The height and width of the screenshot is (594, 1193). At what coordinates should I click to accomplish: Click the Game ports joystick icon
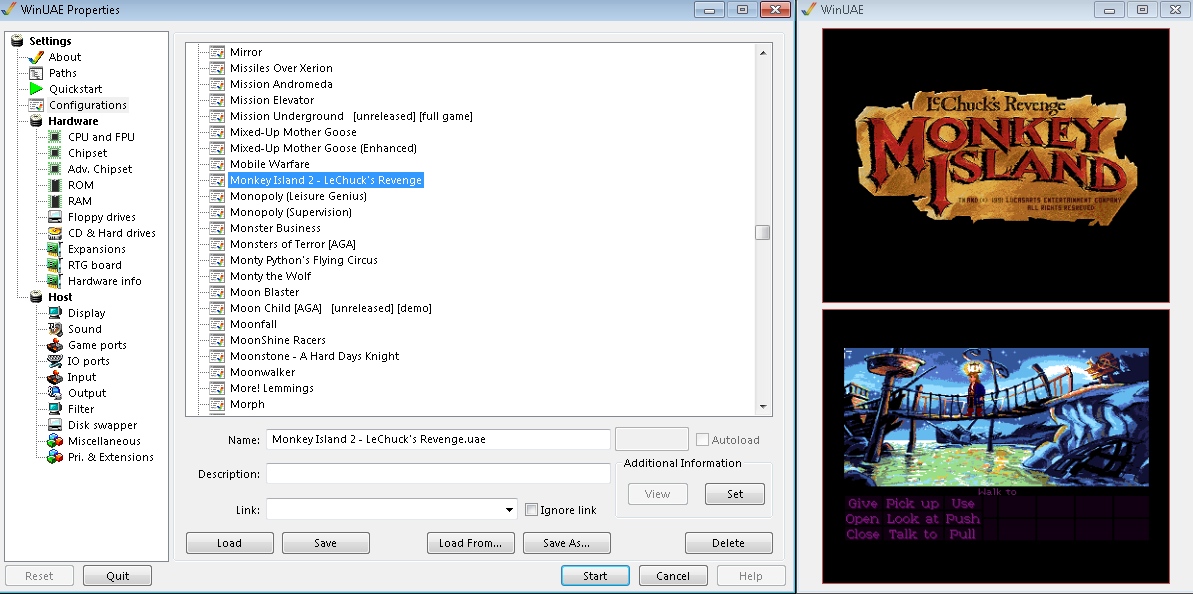pos(55,345)
